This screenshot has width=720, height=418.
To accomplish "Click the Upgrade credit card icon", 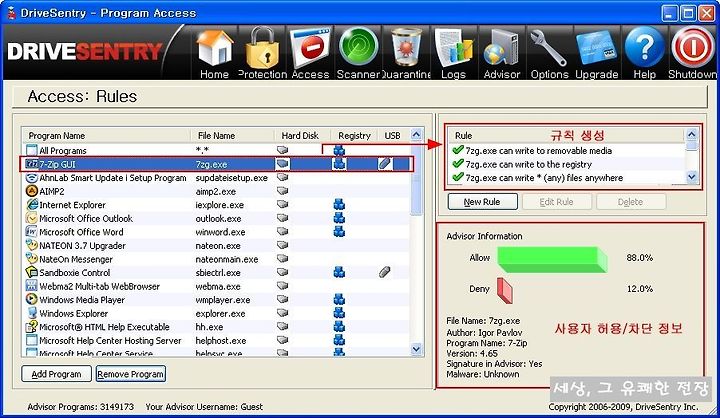I will click(x=596, y=53).
